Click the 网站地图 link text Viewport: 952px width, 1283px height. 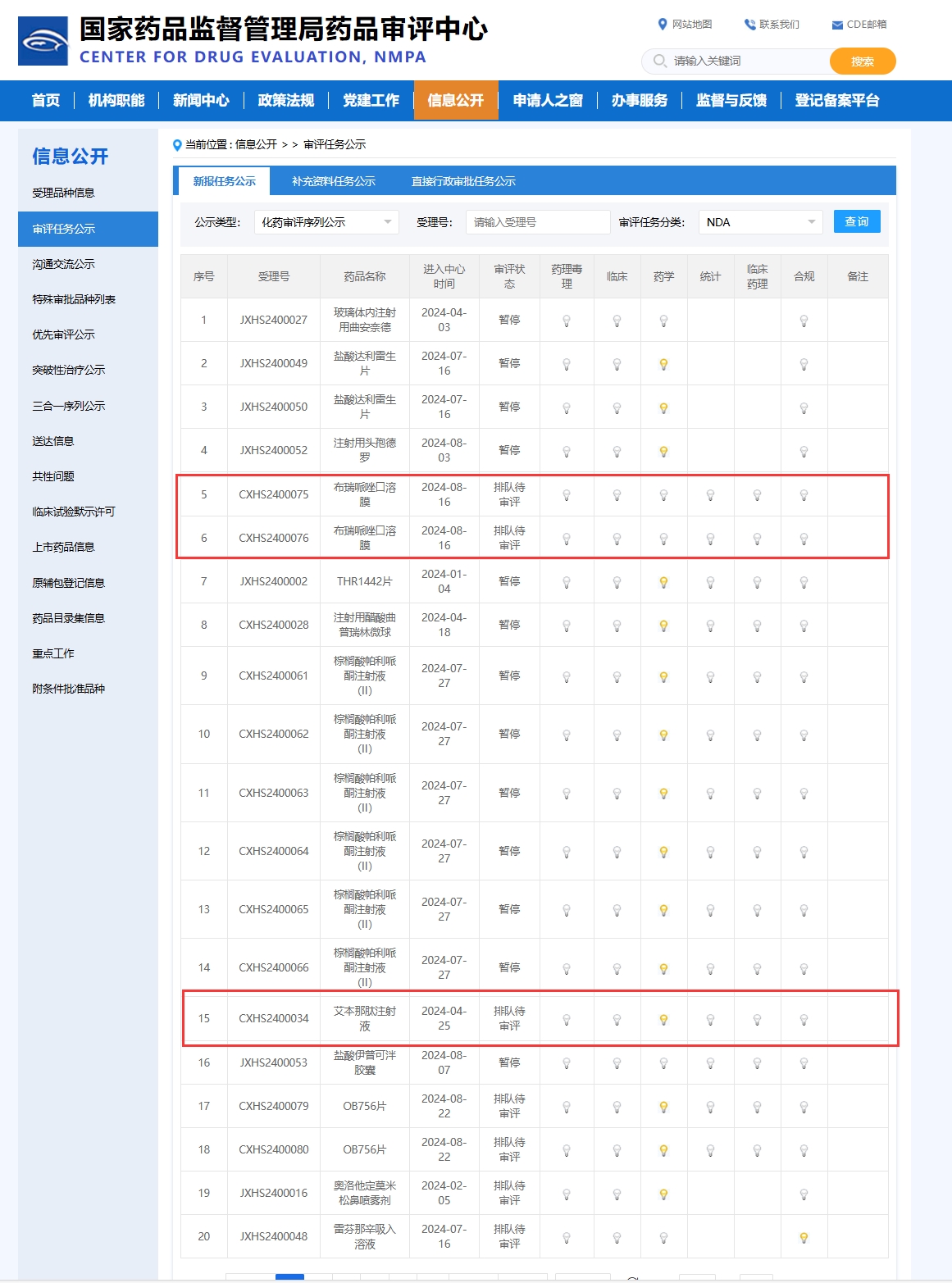tap(692, 25)
